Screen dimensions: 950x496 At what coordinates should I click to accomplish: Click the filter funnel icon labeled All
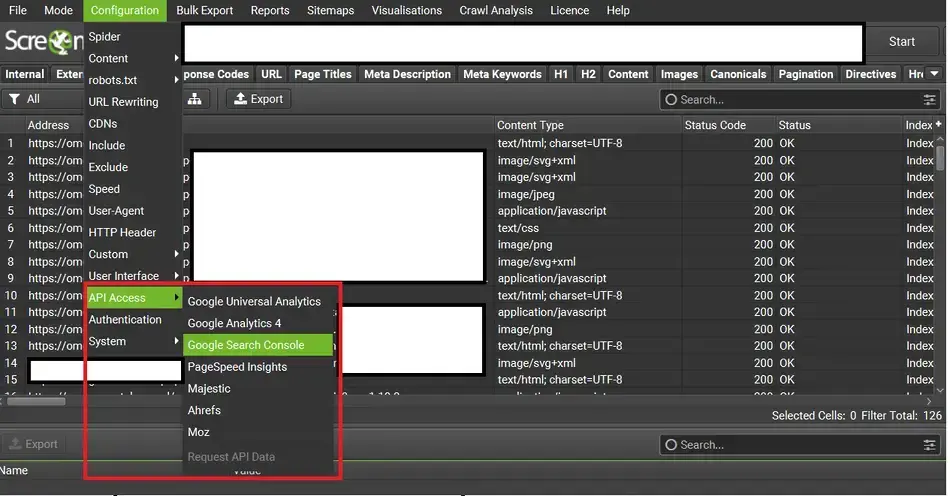[x=15, y=99]
